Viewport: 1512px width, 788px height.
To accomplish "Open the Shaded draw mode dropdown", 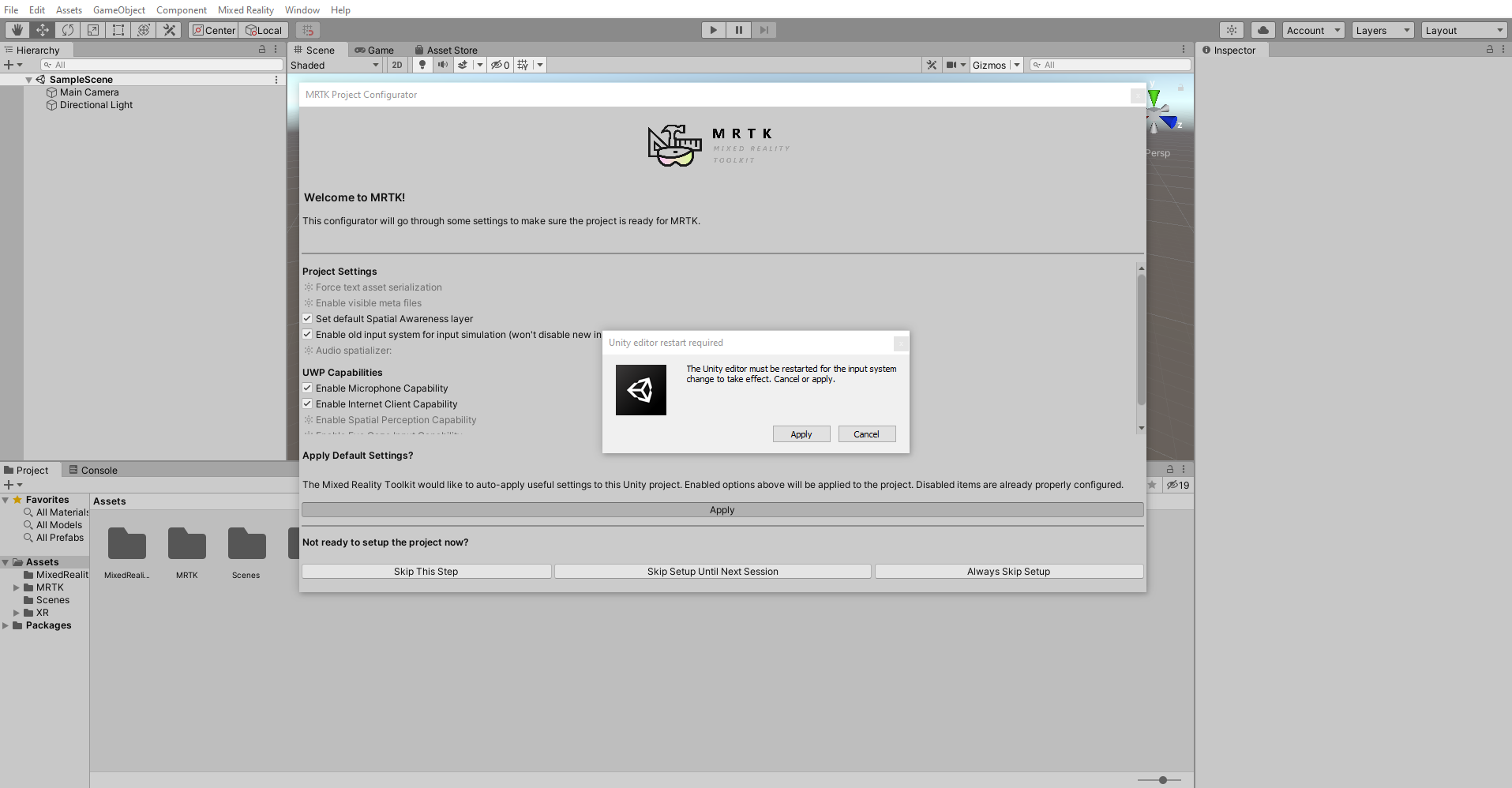I will [335, 65].
